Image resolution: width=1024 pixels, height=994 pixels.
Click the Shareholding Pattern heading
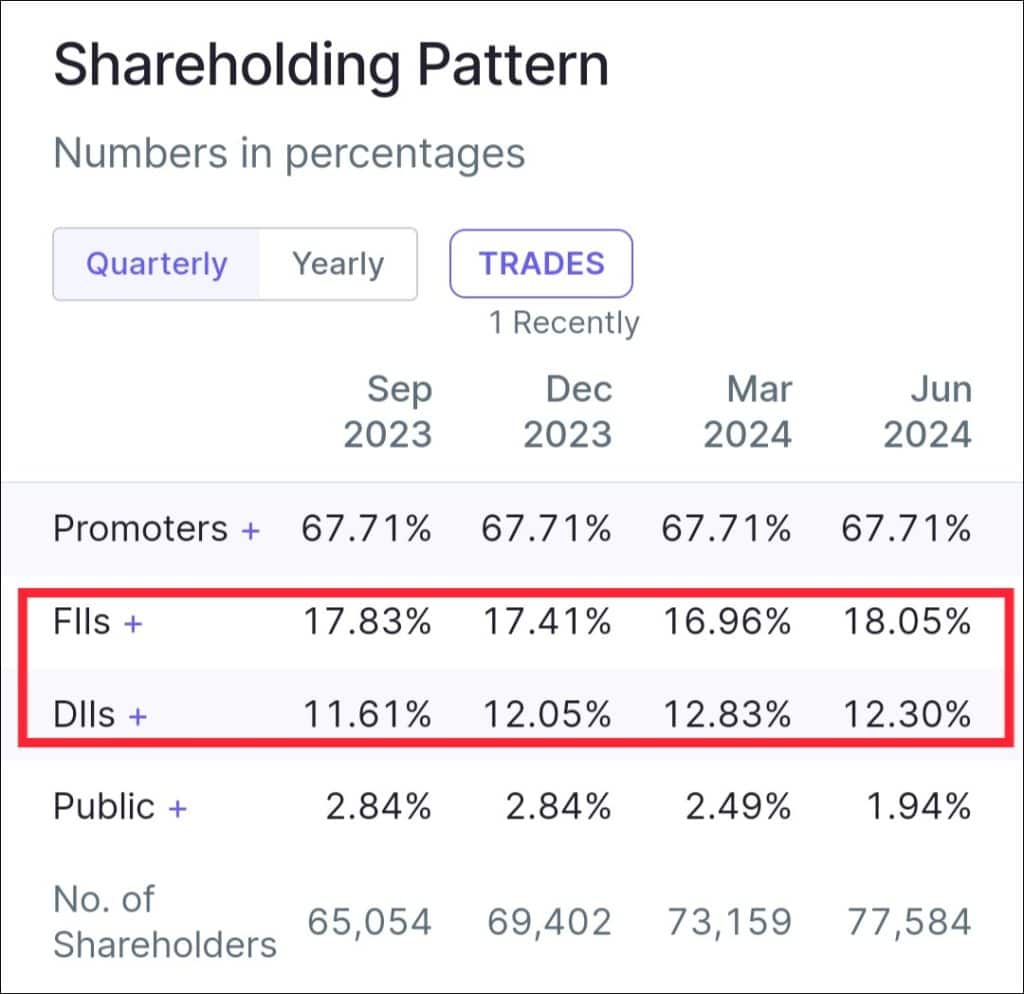click(x=330, y=66)
